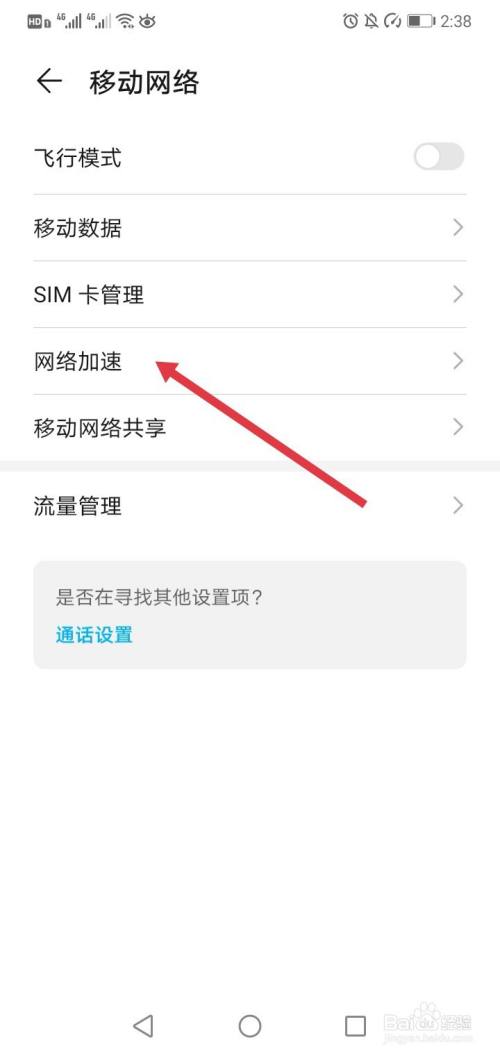Tap the home circle navigation button
Viewport: 500px width, 1056px height.
(x=250, y=1025)
